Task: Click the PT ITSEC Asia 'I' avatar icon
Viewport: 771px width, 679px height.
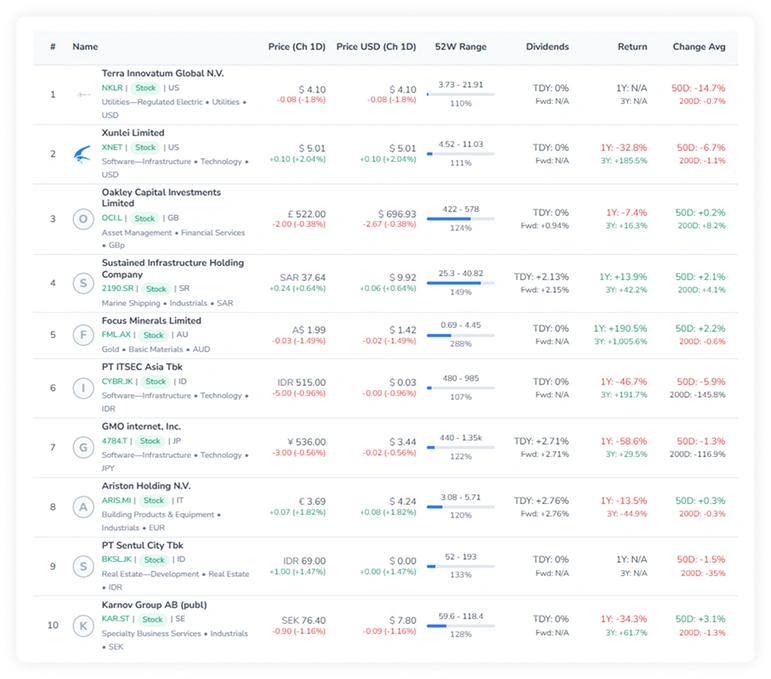Action: tap(83, 388)
